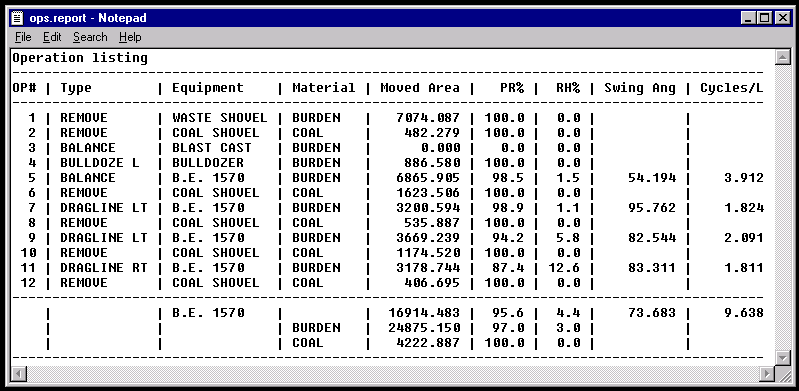Click the horizontal scrollbar track
Screen dimensions: 799x391
pos(392,374)
